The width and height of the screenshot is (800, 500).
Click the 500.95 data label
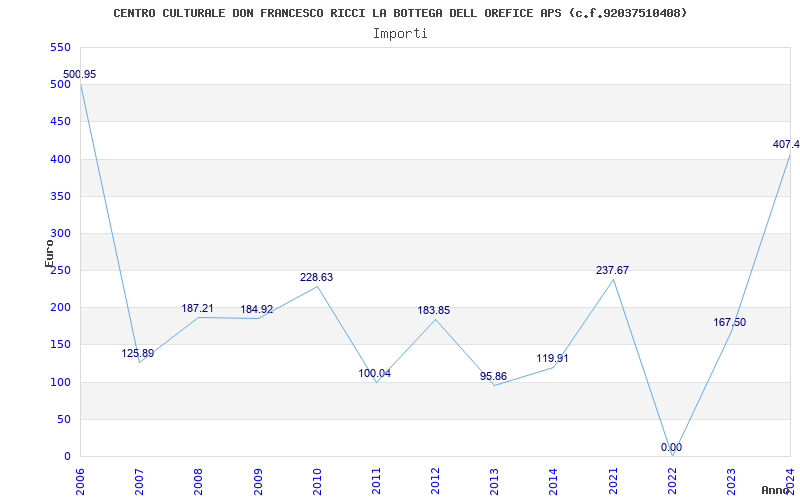[80, 74]
